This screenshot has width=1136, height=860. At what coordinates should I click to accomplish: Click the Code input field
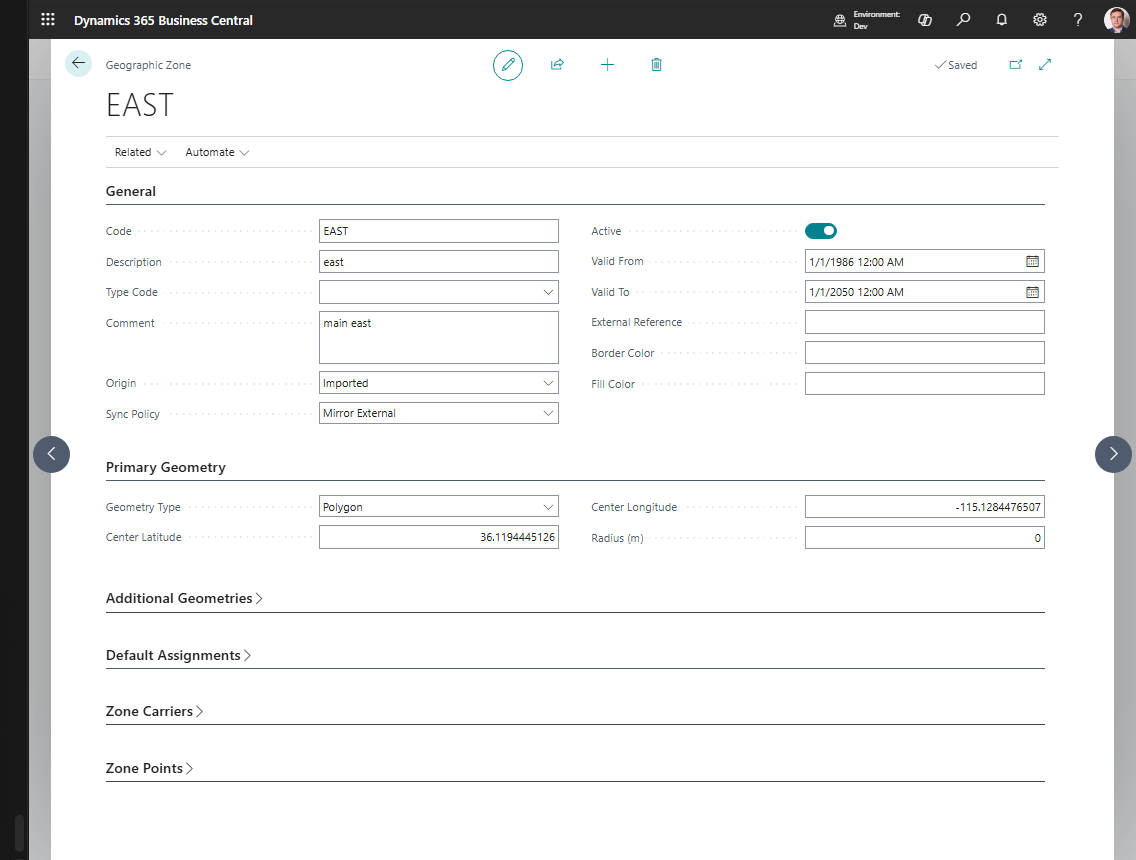(439, 231)
